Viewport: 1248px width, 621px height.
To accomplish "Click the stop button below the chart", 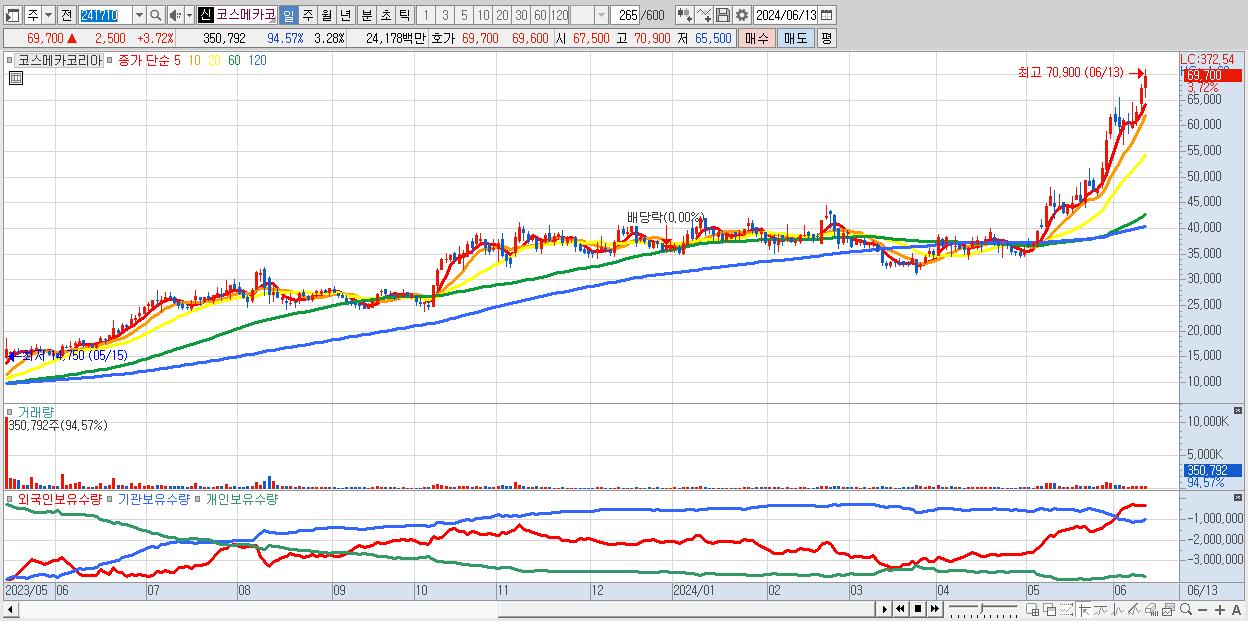I will click(917, 609).
